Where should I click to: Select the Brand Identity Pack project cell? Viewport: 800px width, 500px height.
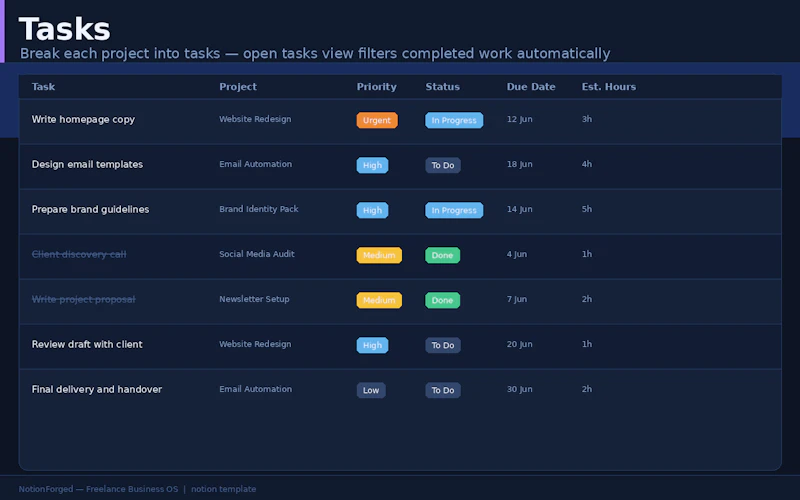pos(259,209)
